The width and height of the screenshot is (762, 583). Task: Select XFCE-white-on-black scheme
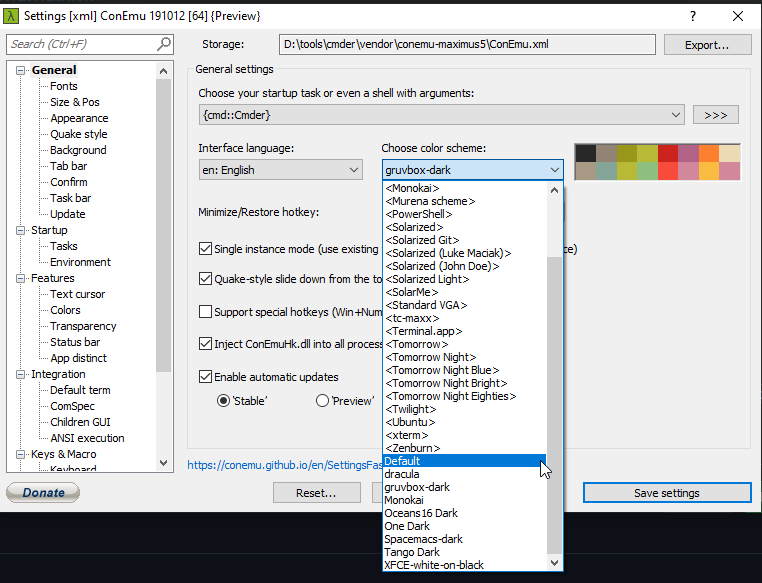465,565
